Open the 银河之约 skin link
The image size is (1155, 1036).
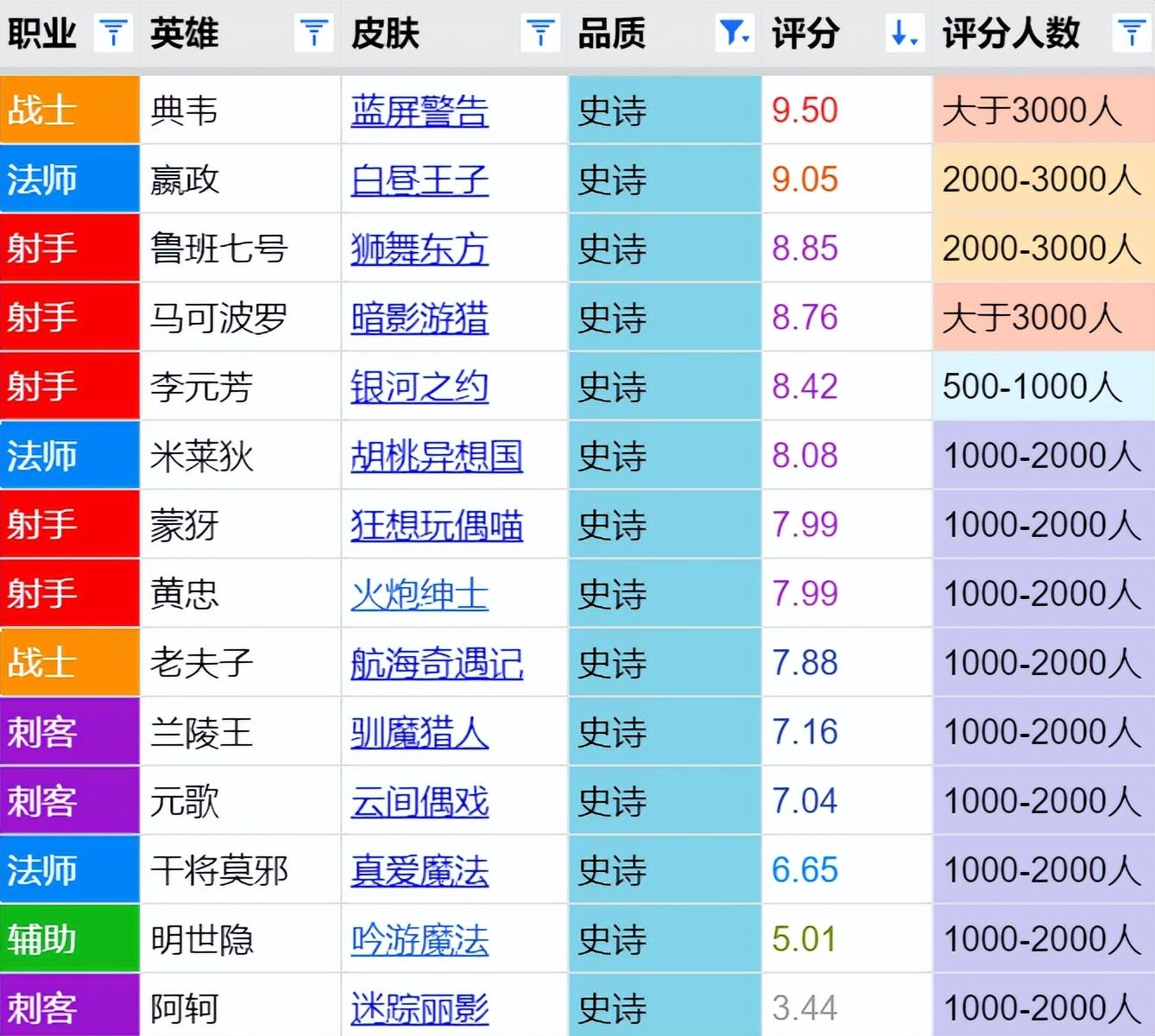coord(420,387)
